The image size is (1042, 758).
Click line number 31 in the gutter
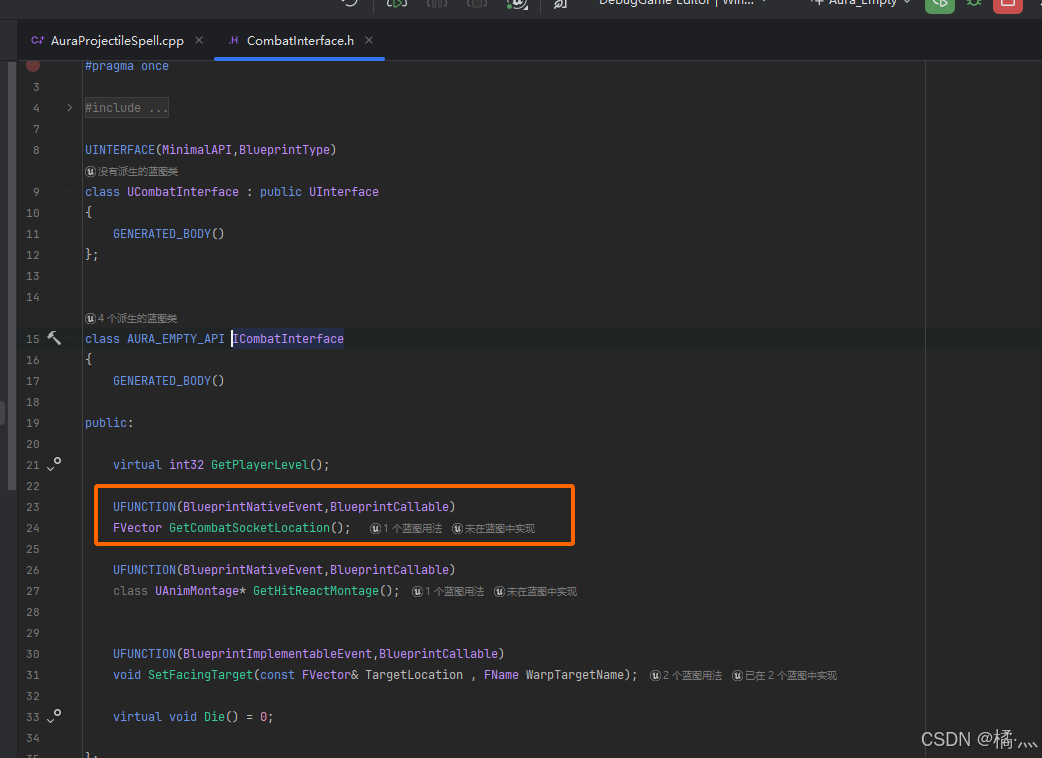(x=33, y=675)
